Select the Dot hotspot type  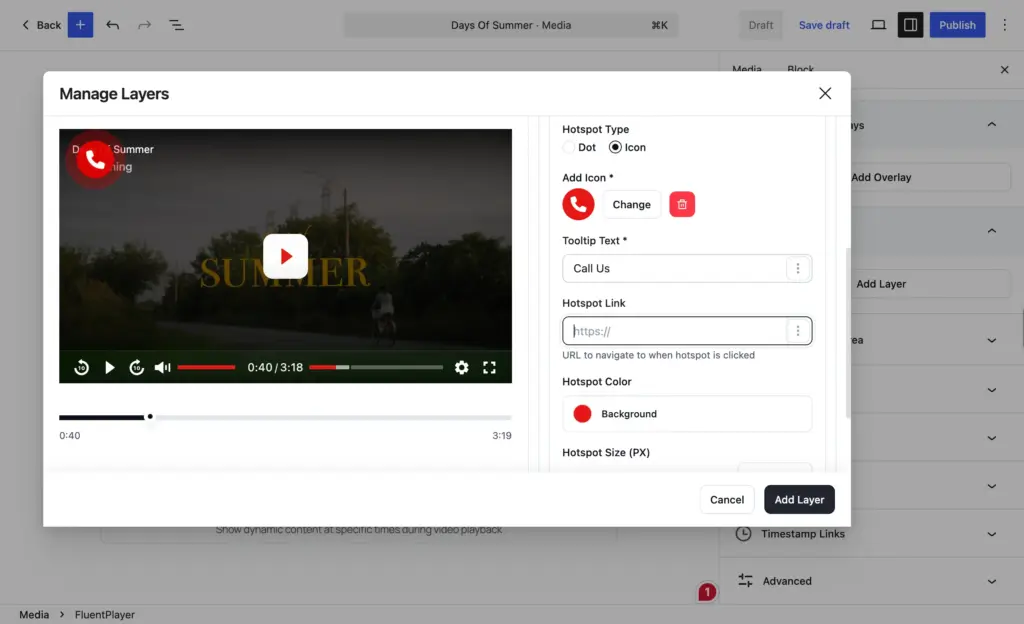point(569,148)
